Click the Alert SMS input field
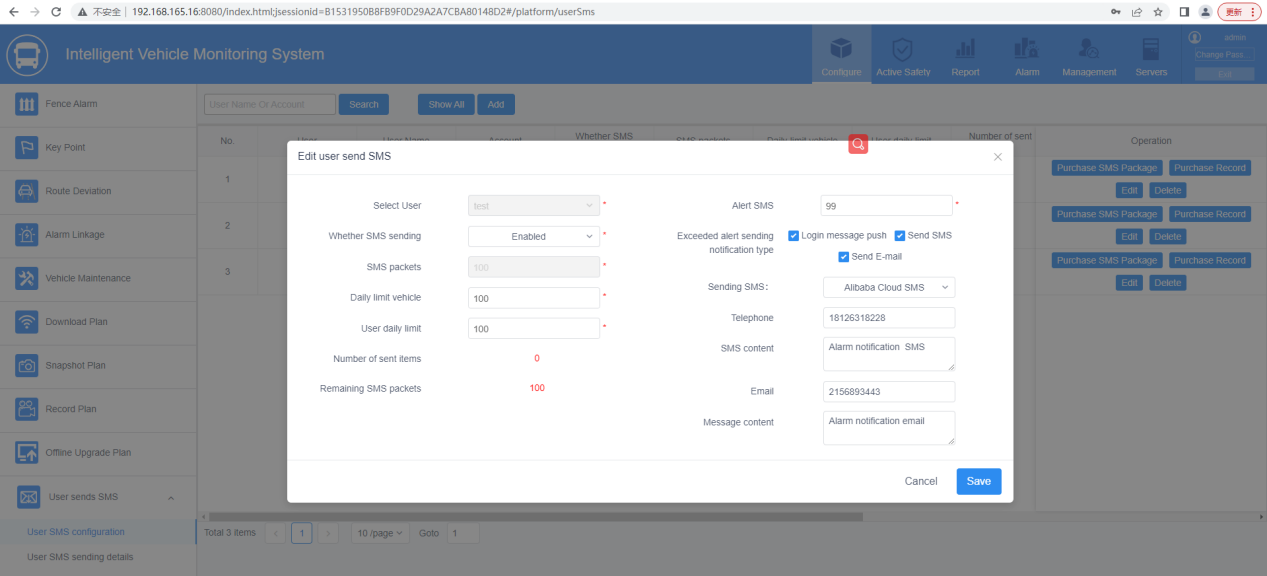Viewport: 1267px width, 576px height. pos(886,205)
